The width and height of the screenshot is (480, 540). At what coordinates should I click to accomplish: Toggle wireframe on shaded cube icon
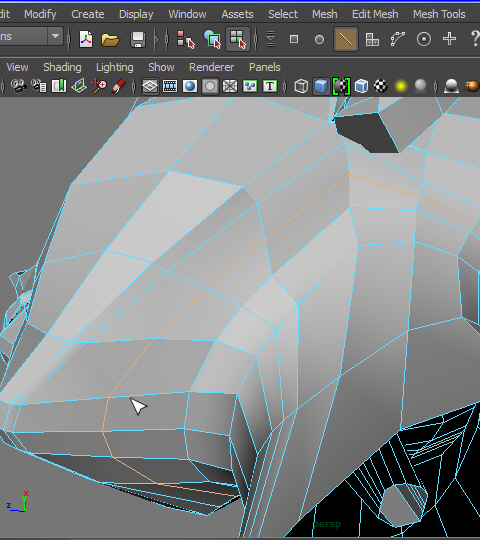361,86
